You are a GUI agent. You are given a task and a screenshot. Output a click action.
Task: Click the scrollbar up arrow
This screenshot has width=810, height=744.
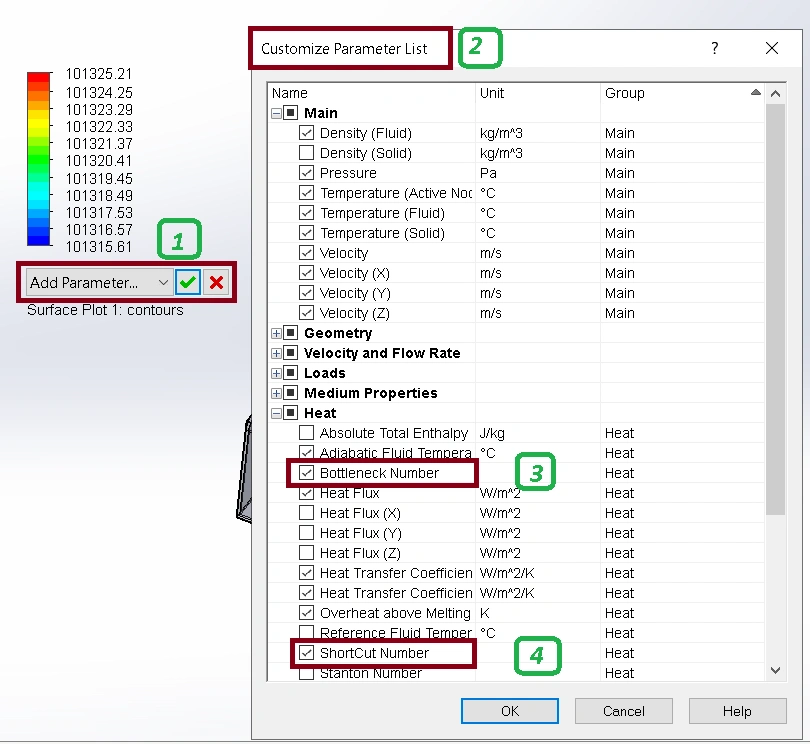(775, 94)
